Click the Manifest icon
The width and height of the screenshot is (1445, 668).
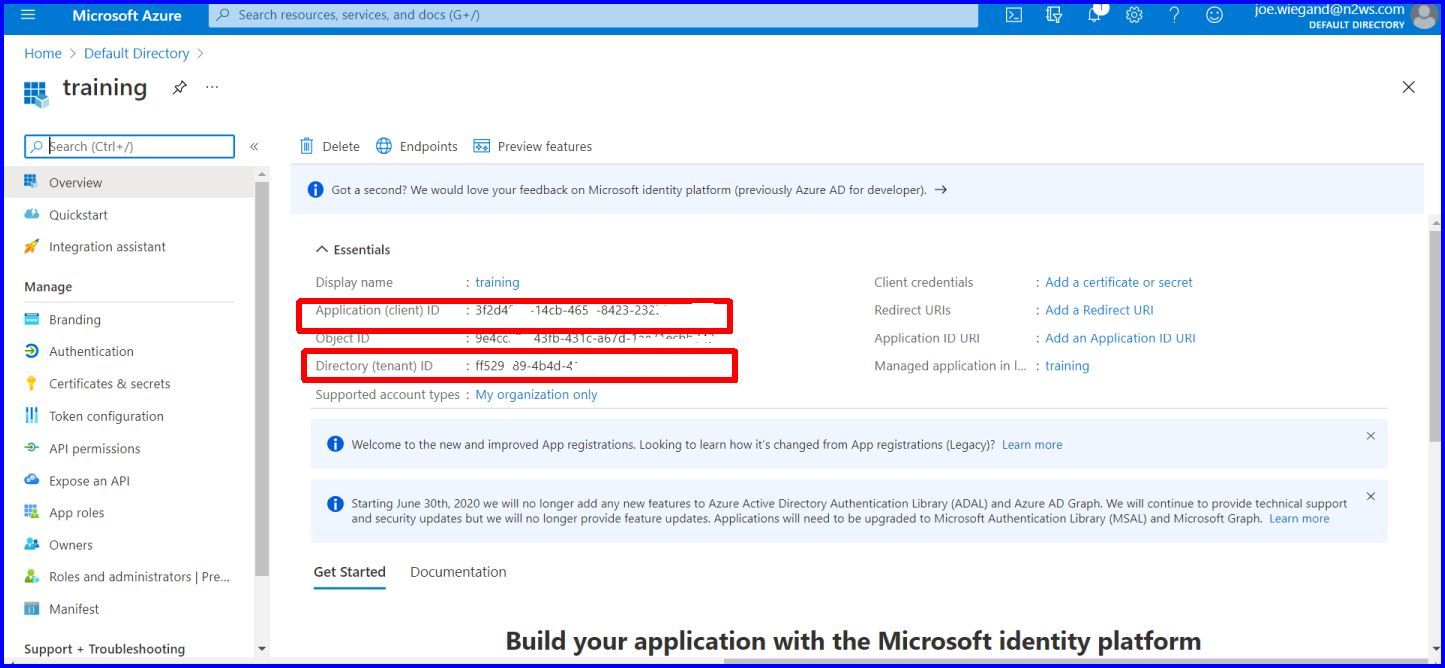click(x=31, y=608)
